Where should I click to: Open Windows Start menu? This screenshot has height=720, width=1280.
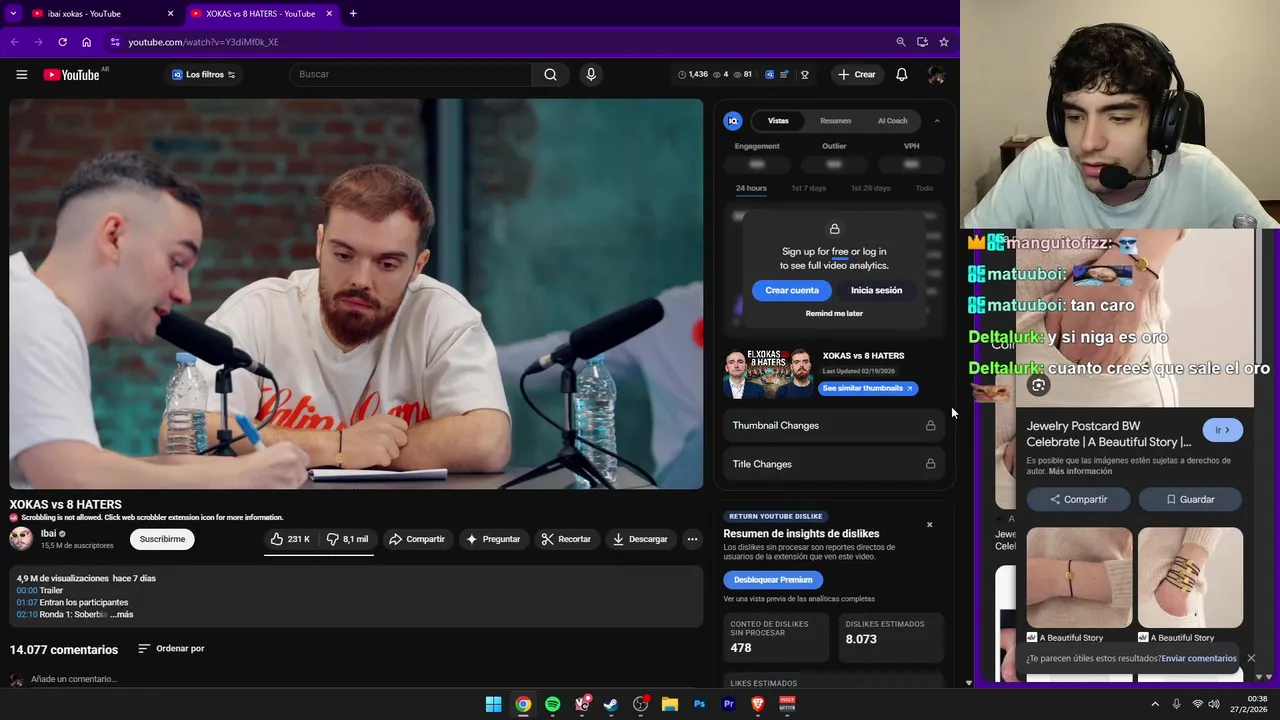point(493,704)
